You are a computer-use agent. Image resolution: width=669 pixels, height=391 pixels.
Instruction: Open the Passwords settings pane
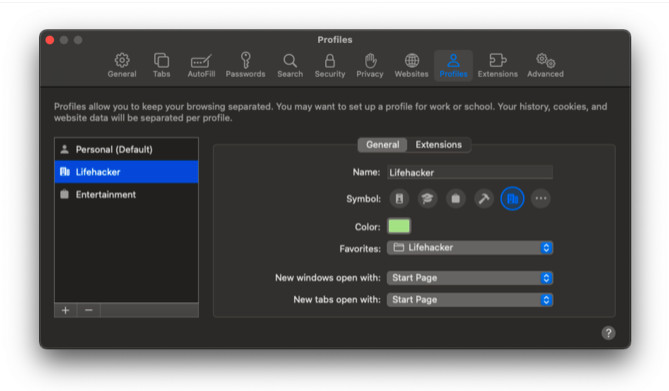(245, 65)
